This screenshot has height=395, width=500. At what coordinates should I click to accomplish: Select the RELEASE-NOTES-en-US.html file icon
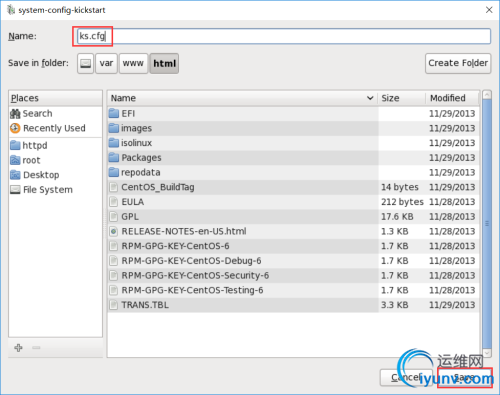coord(114,231)
